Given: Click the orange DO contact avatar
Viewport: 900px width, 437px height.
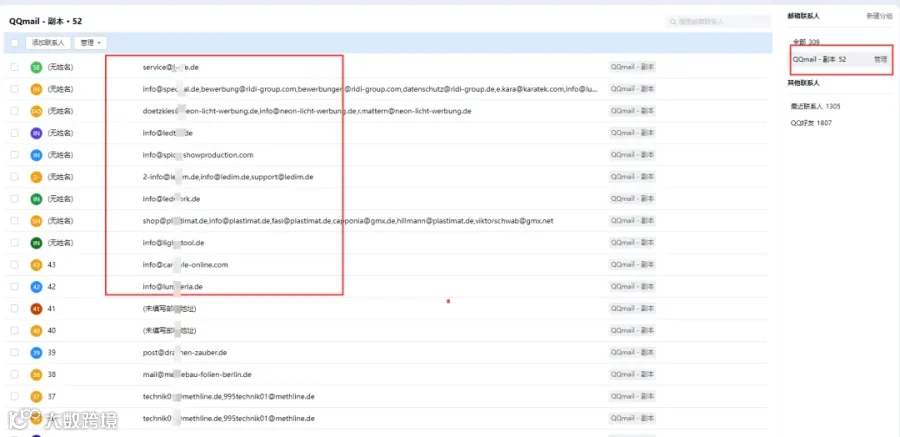Looking at the screenshot, I should 36,111.
